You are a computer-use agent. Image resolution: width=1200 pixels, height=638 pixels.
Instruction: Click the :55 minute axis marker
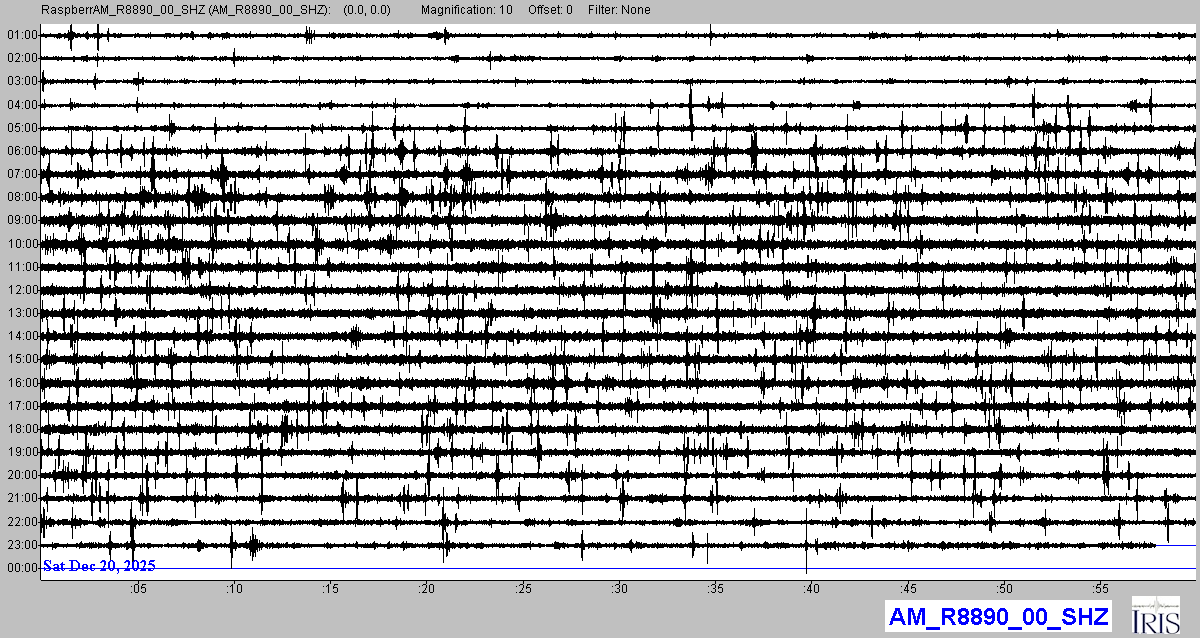[1102, 588]
